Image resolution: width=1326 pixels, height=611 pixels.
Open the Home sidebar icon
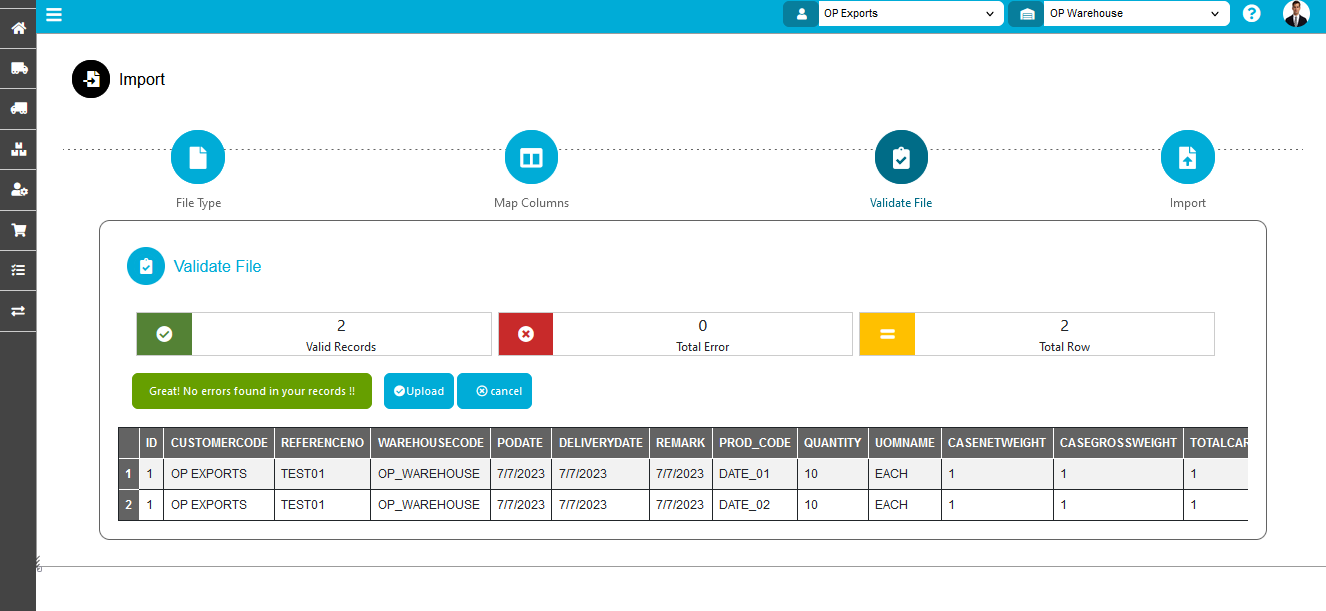[x=18, y=28]
